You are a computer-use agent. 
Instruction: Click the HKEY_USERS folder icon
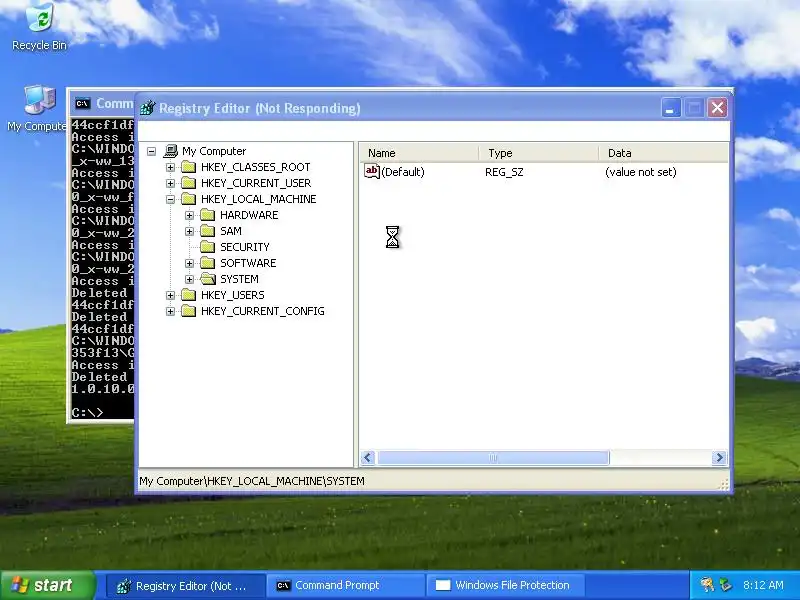pos(189,295)
